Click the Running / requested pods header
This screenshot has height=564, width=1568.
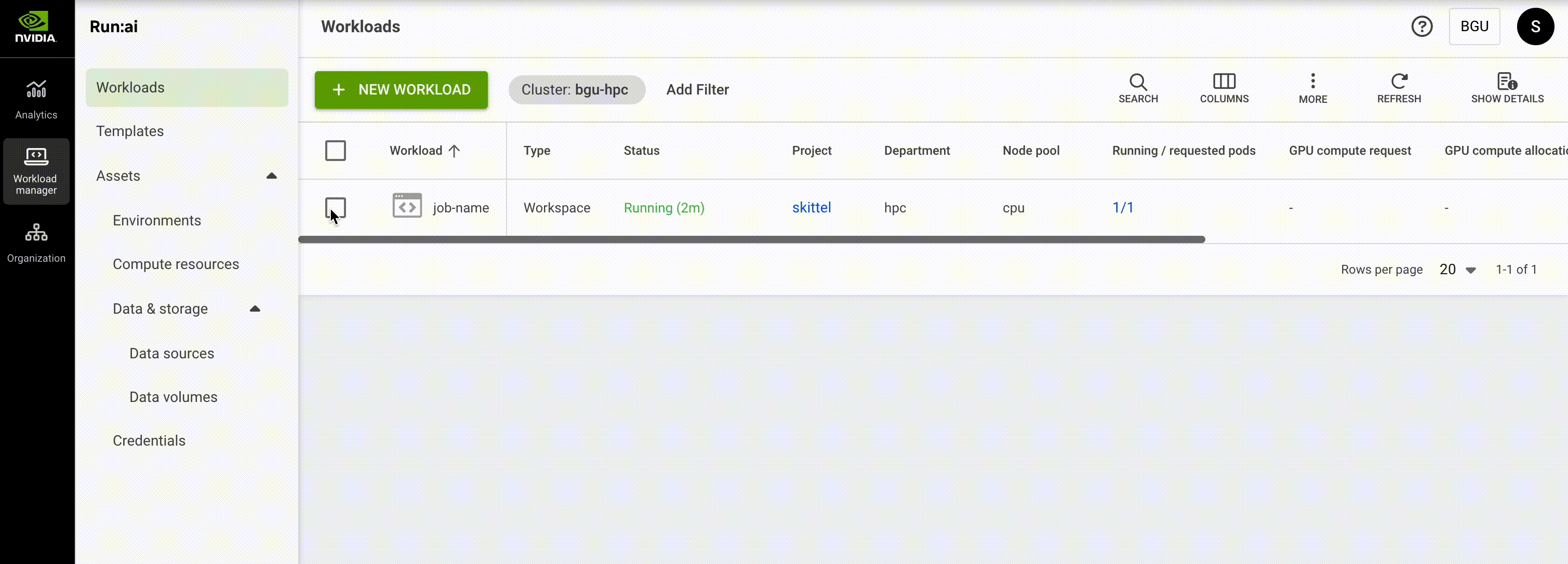[x=1184, y=150]
